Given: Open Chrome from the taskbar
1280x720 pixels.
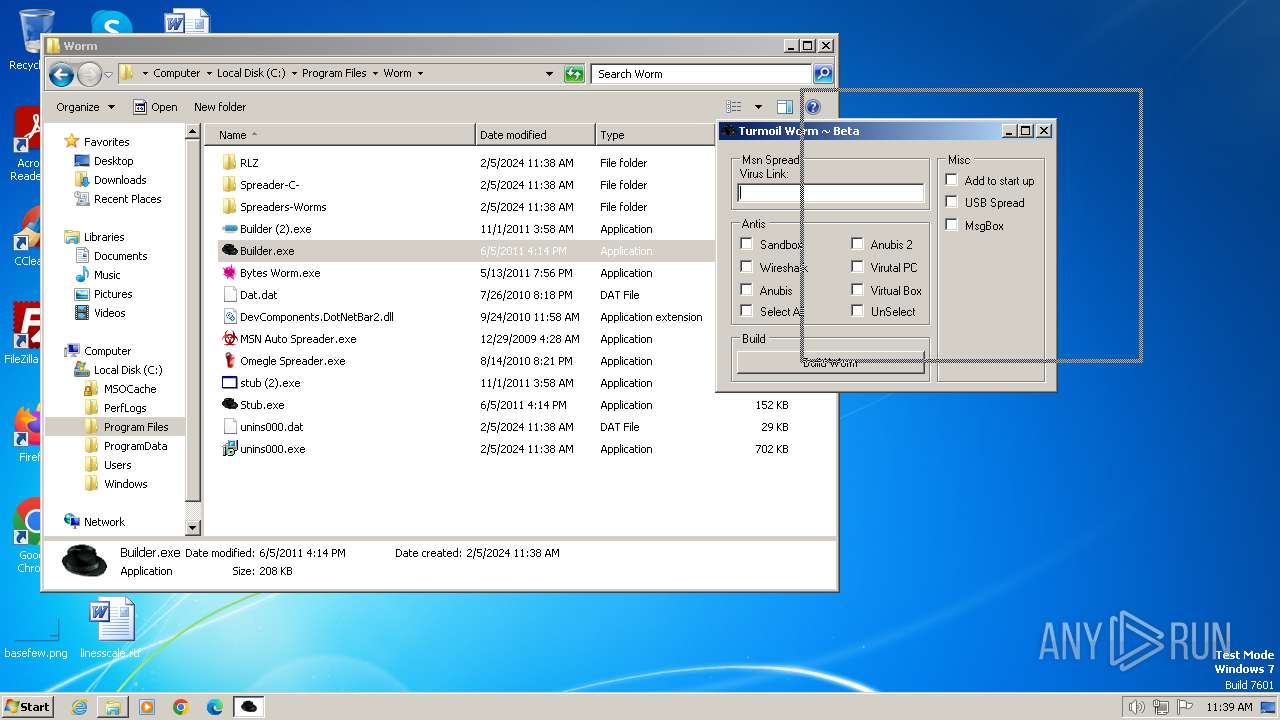Looking at the screenshot, I should 181,707.
